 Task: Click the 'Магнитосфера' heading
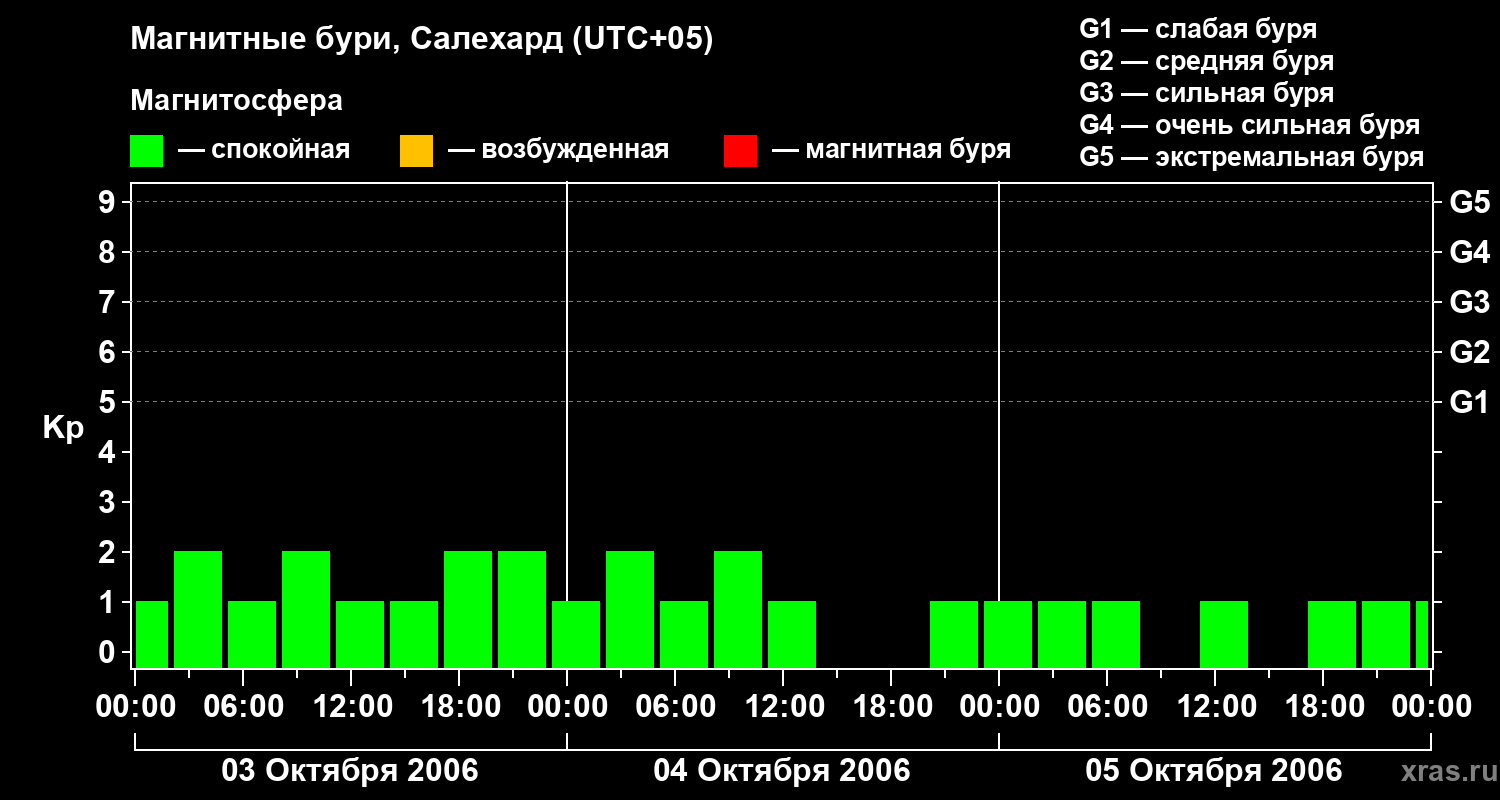236,101
